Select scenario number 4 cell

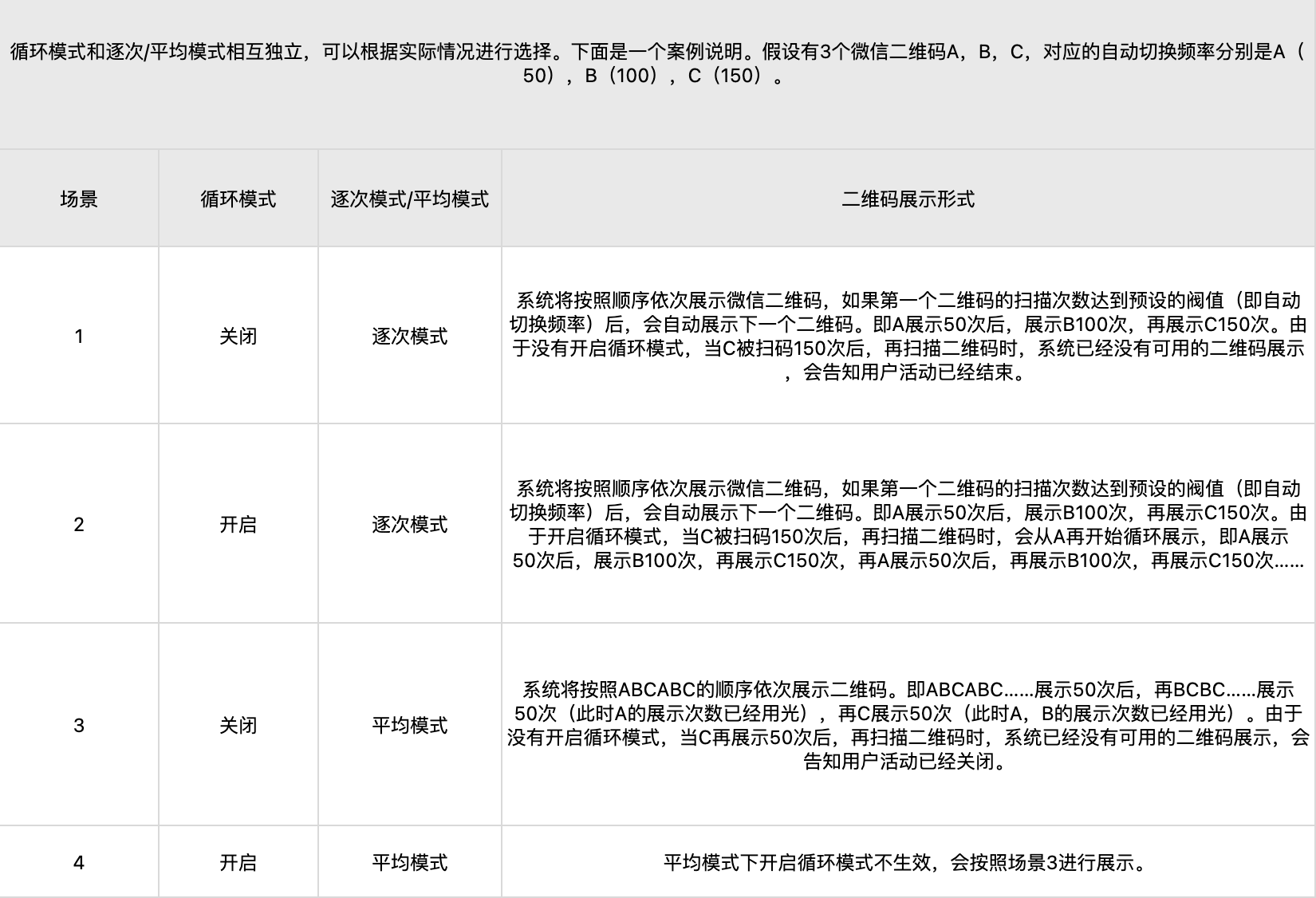pyautogui.click(x=79, y=863)
